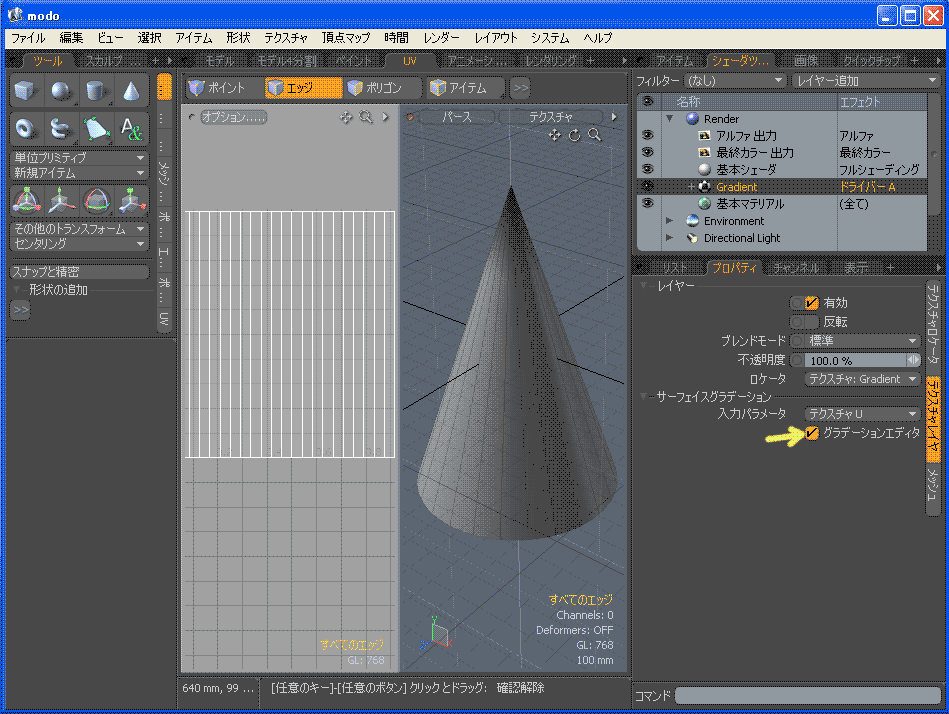Activate the scale tool icon
Screen dimensions: 949x714
(x=132, y=201)
